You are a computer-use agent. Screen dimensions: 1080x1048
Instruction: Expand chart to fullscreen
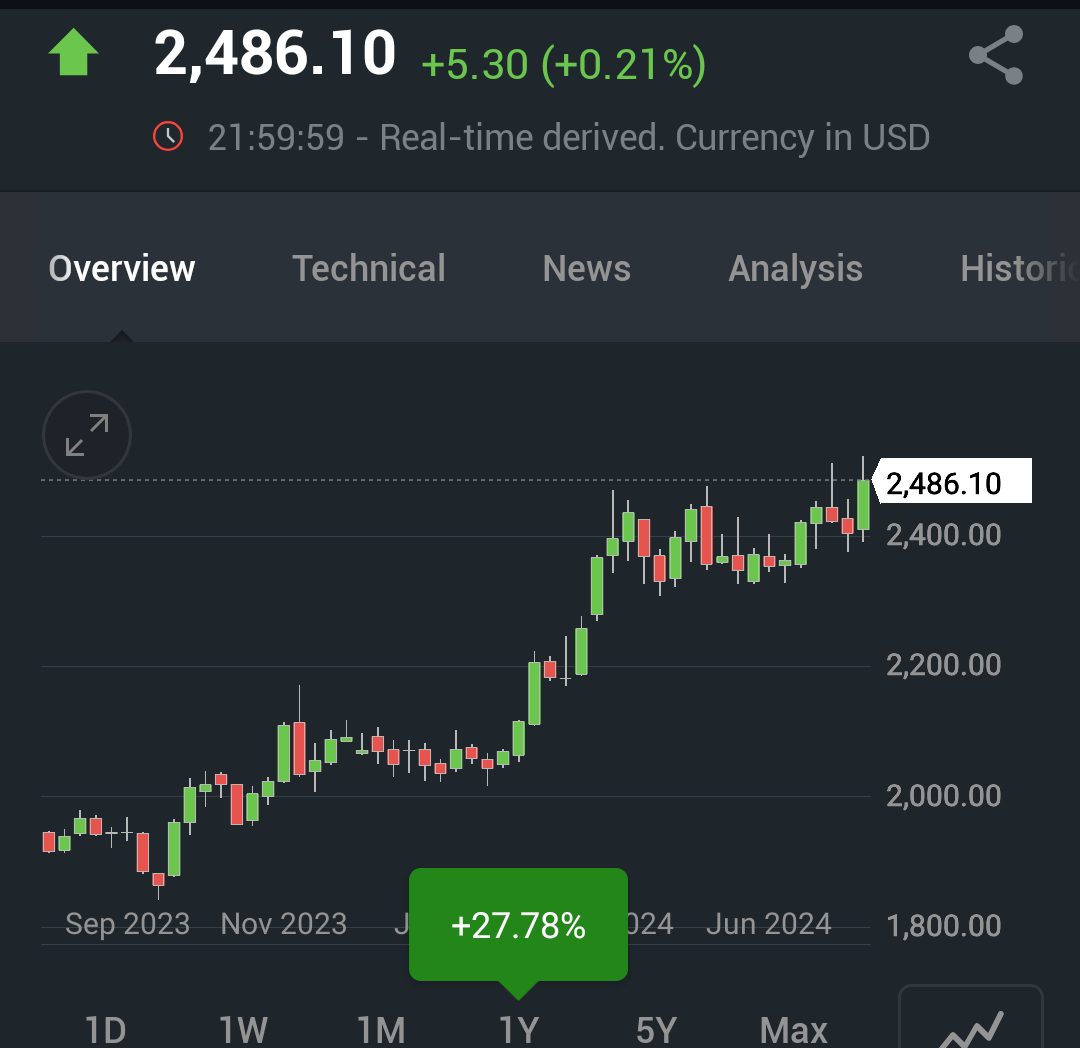tap(87, 434)
